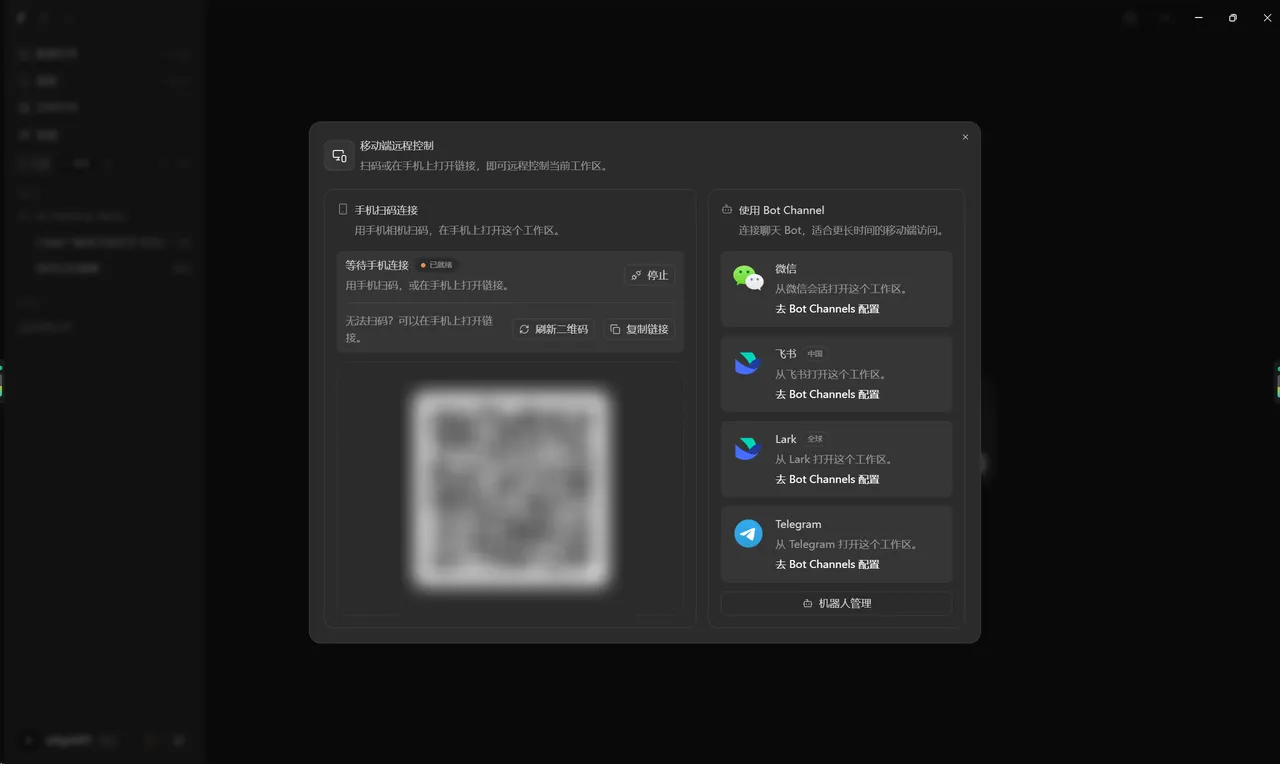Close the application window
This screenshot has width=1280, height=764.
tap(1267, 17)
